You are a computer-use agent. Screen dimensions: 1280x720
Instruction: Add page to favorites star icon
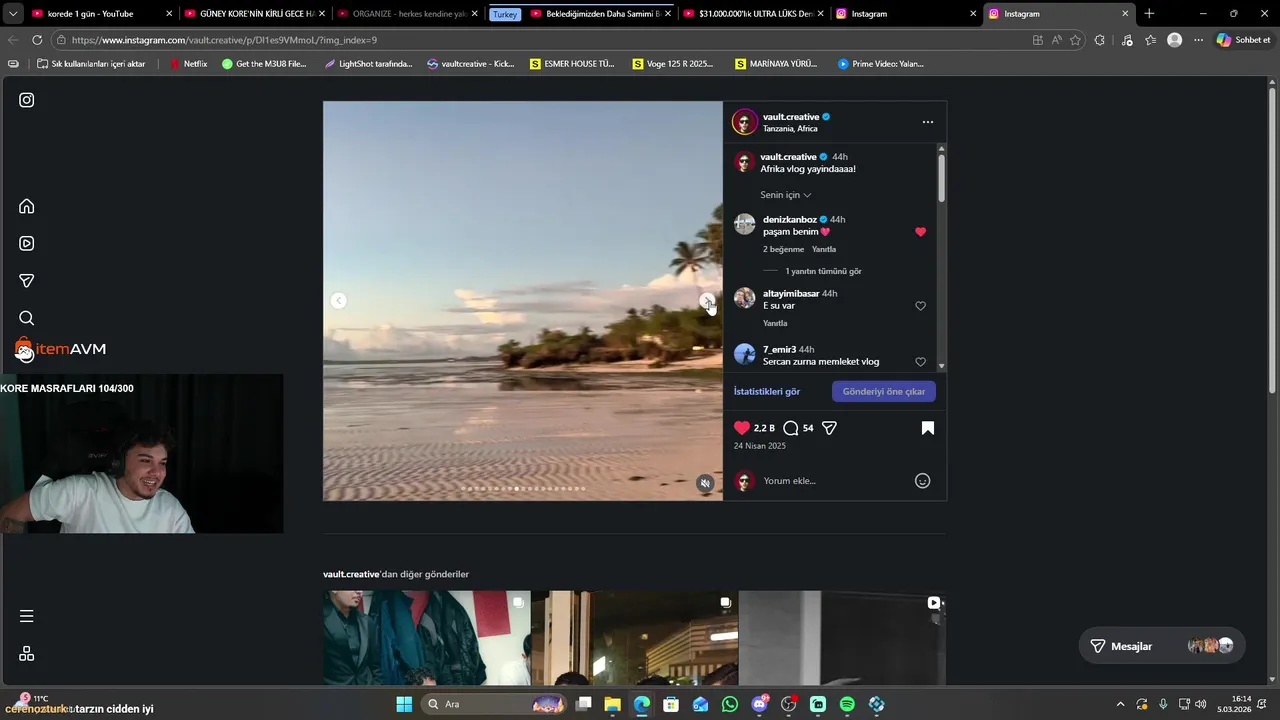click(x=1076, y=40)
